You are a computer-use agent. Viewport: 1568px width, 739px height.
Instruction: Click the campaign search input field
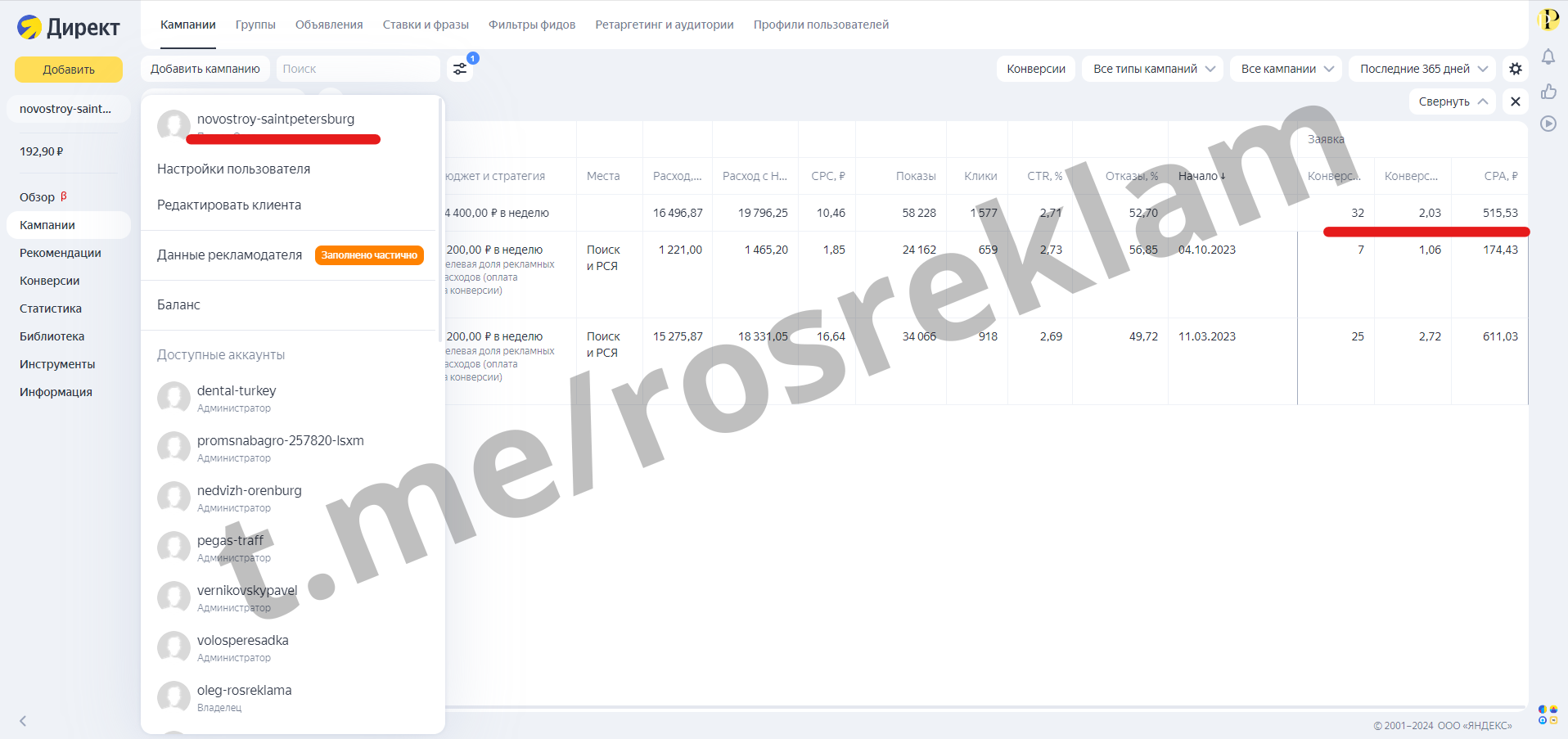tap(358, 69)
